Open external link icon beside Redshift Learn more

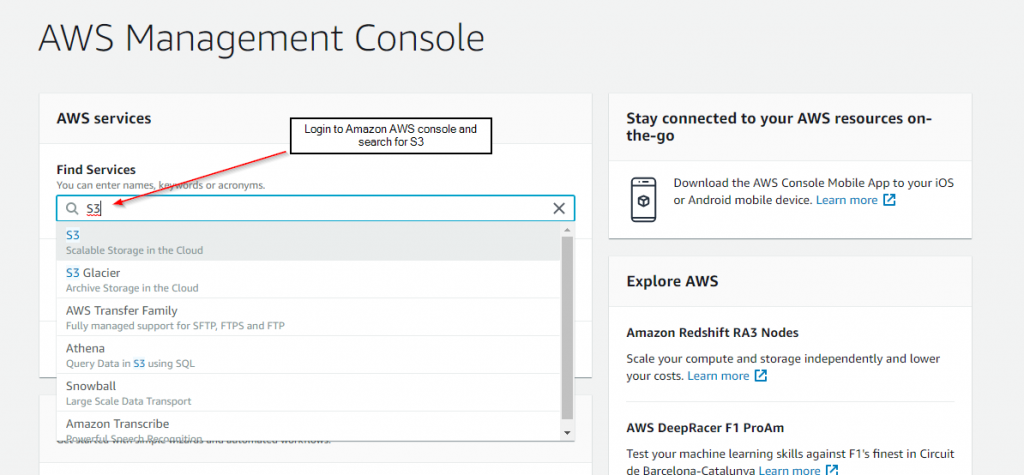760,376
